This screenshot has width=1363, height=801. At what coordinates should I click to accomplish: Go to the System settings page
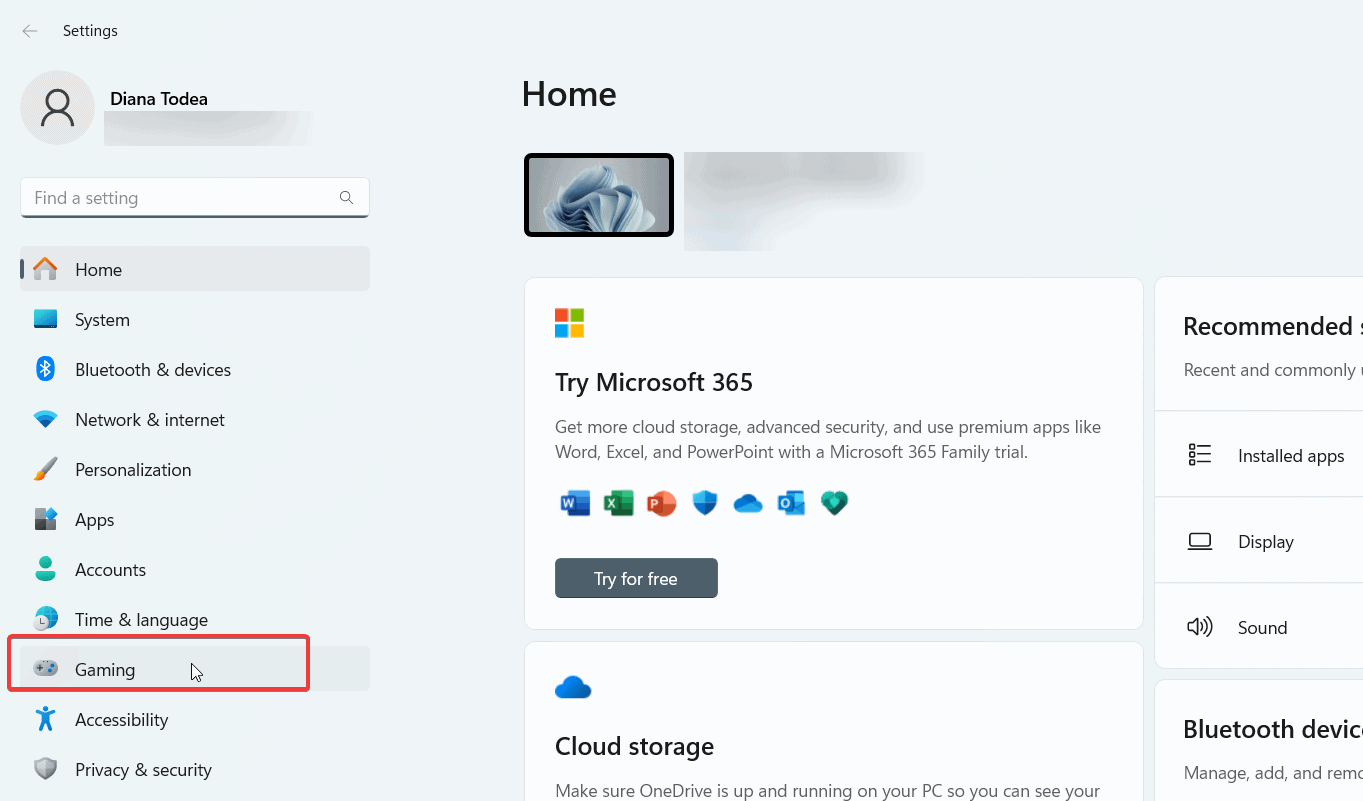[102, 320]
